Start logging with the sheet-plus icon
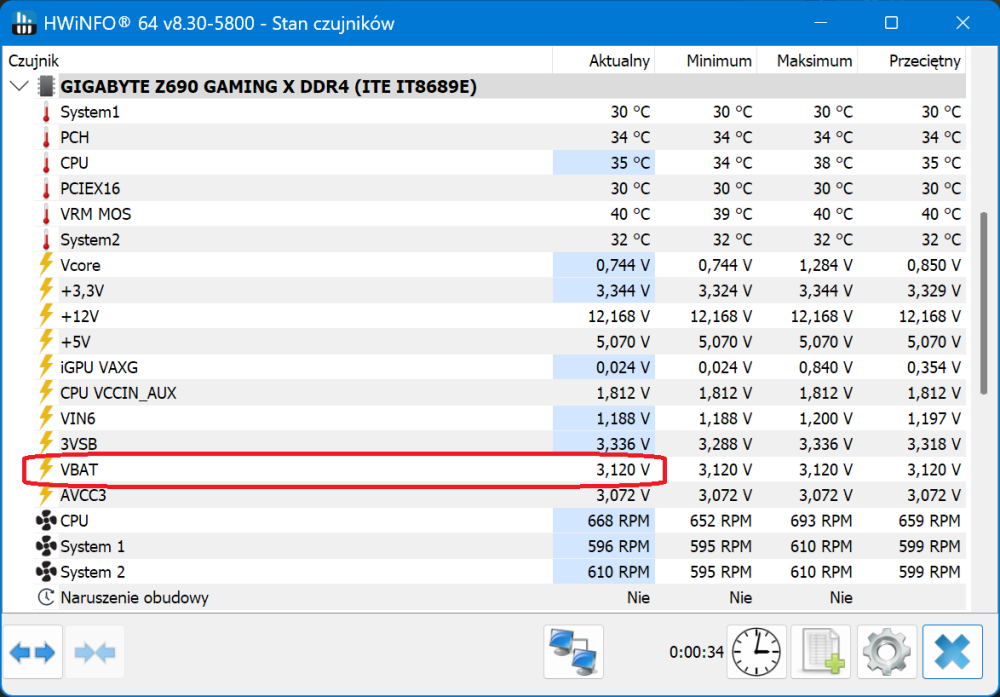This screenshot has height=697, width=1000. tap(822, 652)
